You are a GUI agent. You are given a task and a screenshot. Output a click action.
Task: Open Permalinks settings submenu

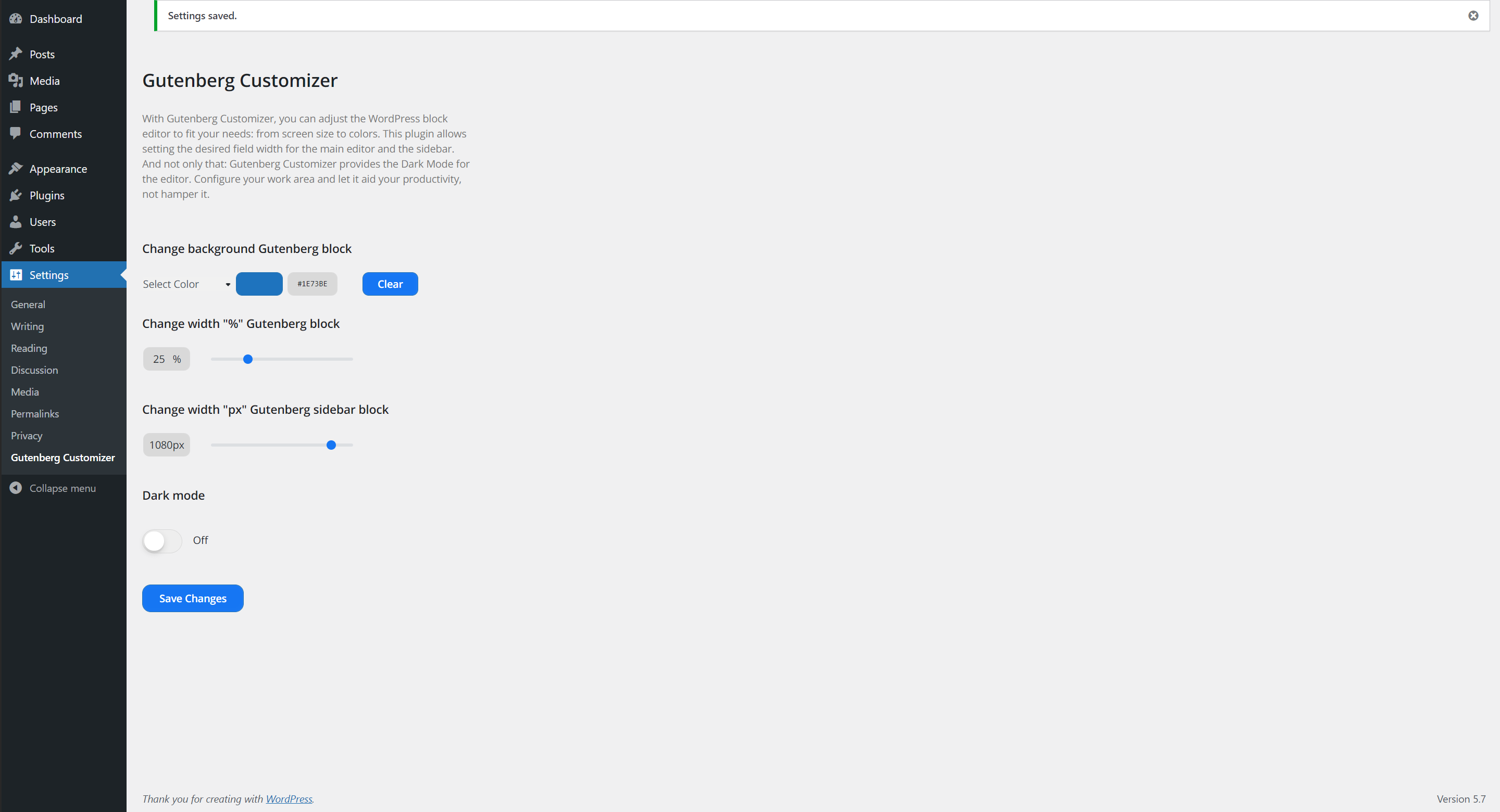(35, 414)
